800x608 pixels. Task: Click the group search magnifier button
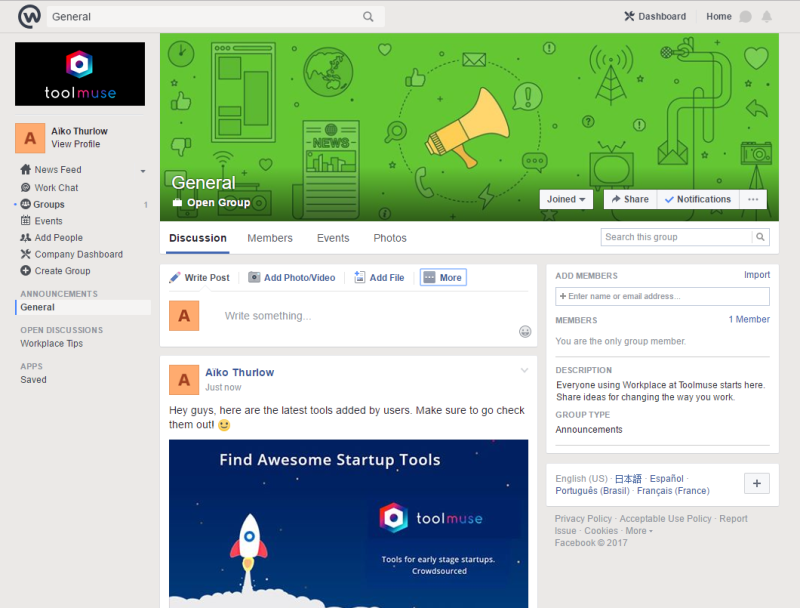point(760,237)
